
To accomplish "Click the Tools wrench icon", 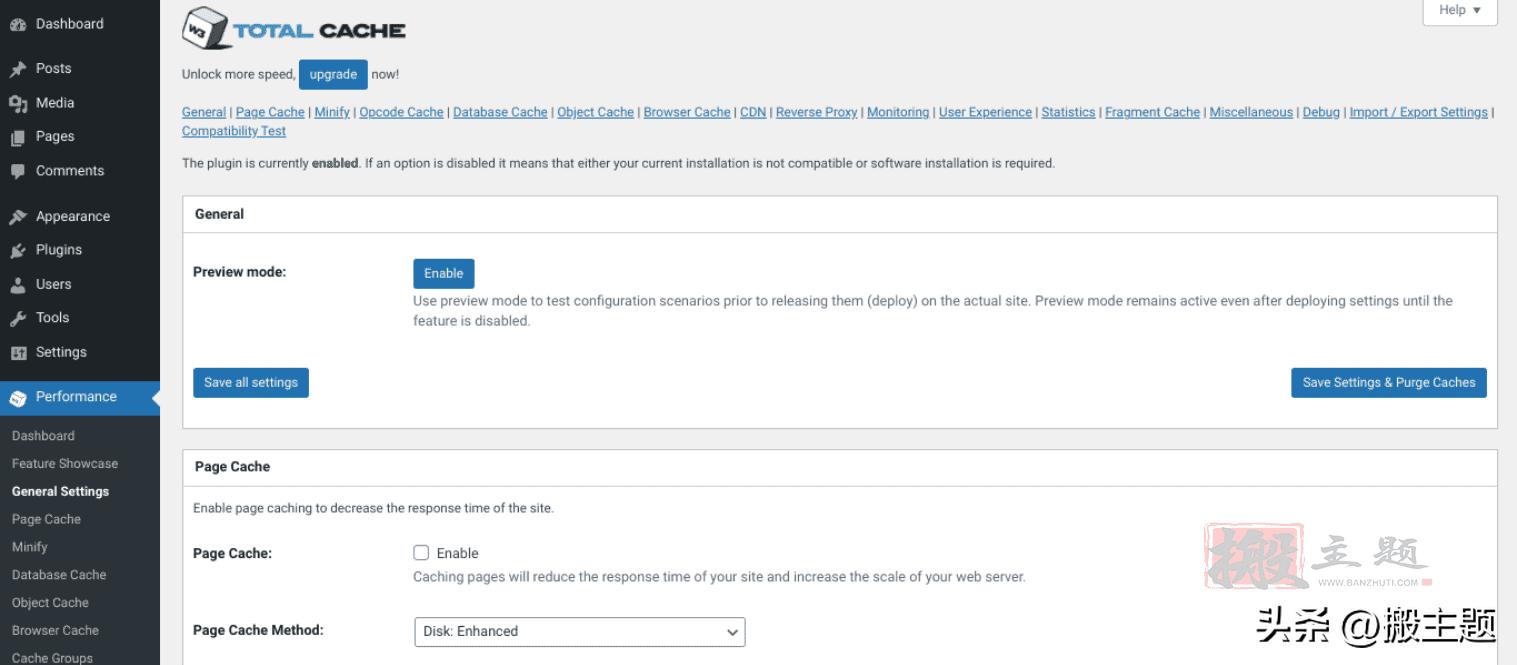I will tap(17, 319).
